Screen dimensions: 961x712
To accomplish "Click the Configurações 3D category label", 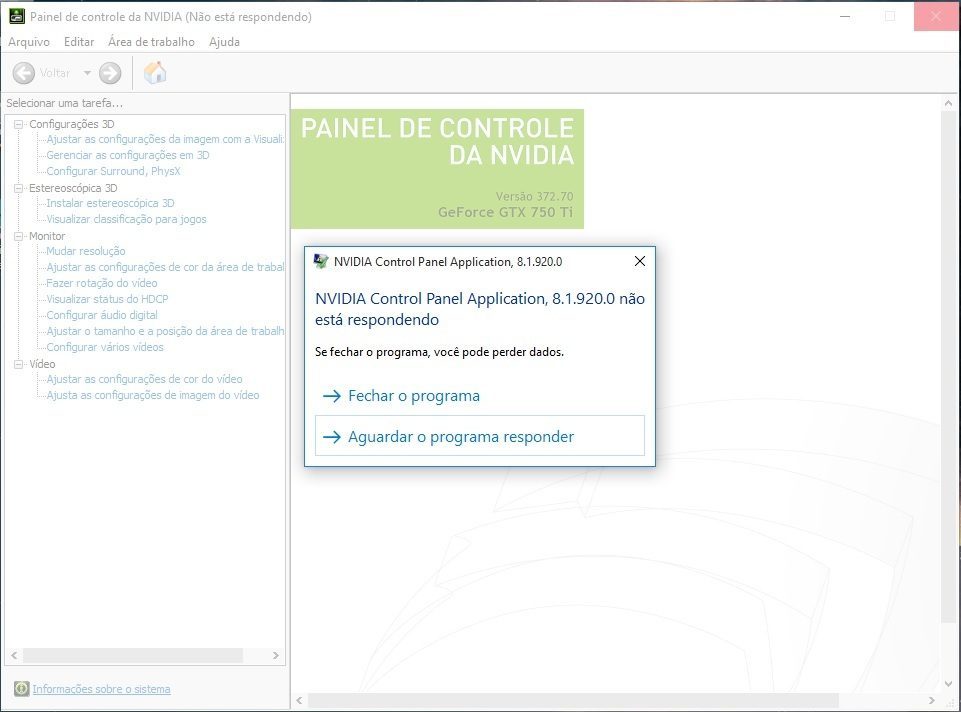I will pyautogui.click(x=72, y=124).
